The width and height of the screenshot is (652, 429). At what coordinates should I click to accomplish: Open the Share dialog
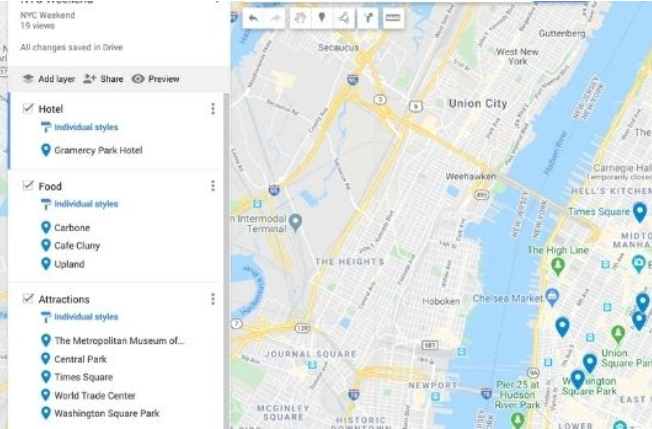point(103,79)
